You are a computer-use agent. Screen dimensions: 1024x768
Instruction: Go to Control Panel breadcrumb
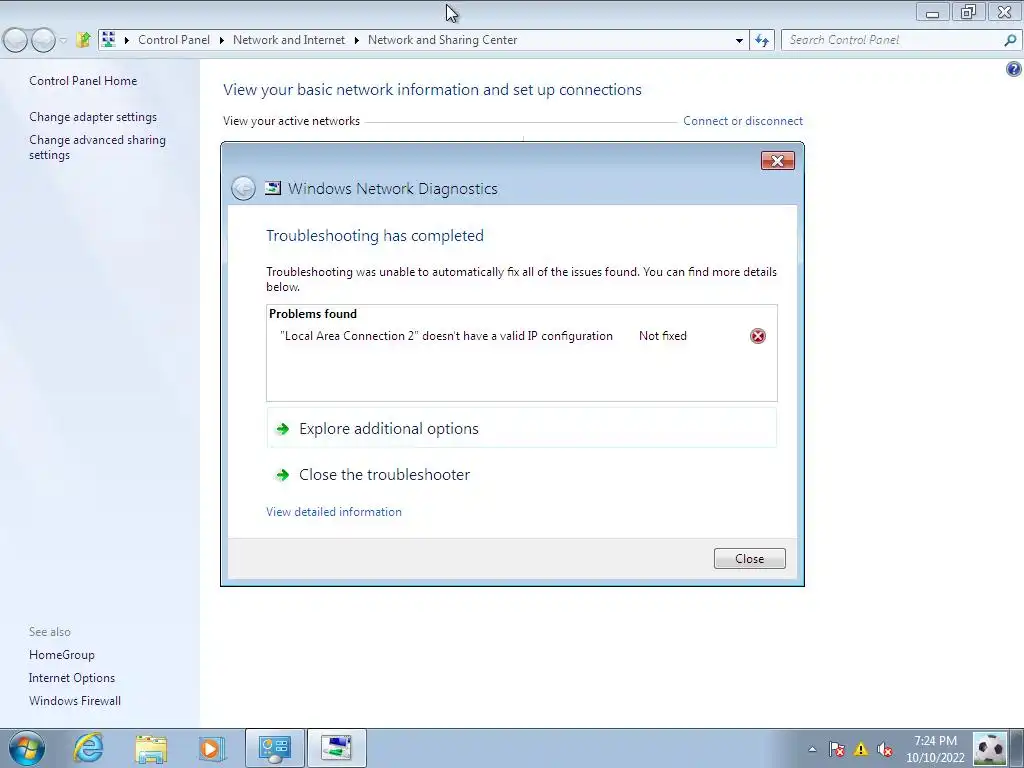point(174,40)
